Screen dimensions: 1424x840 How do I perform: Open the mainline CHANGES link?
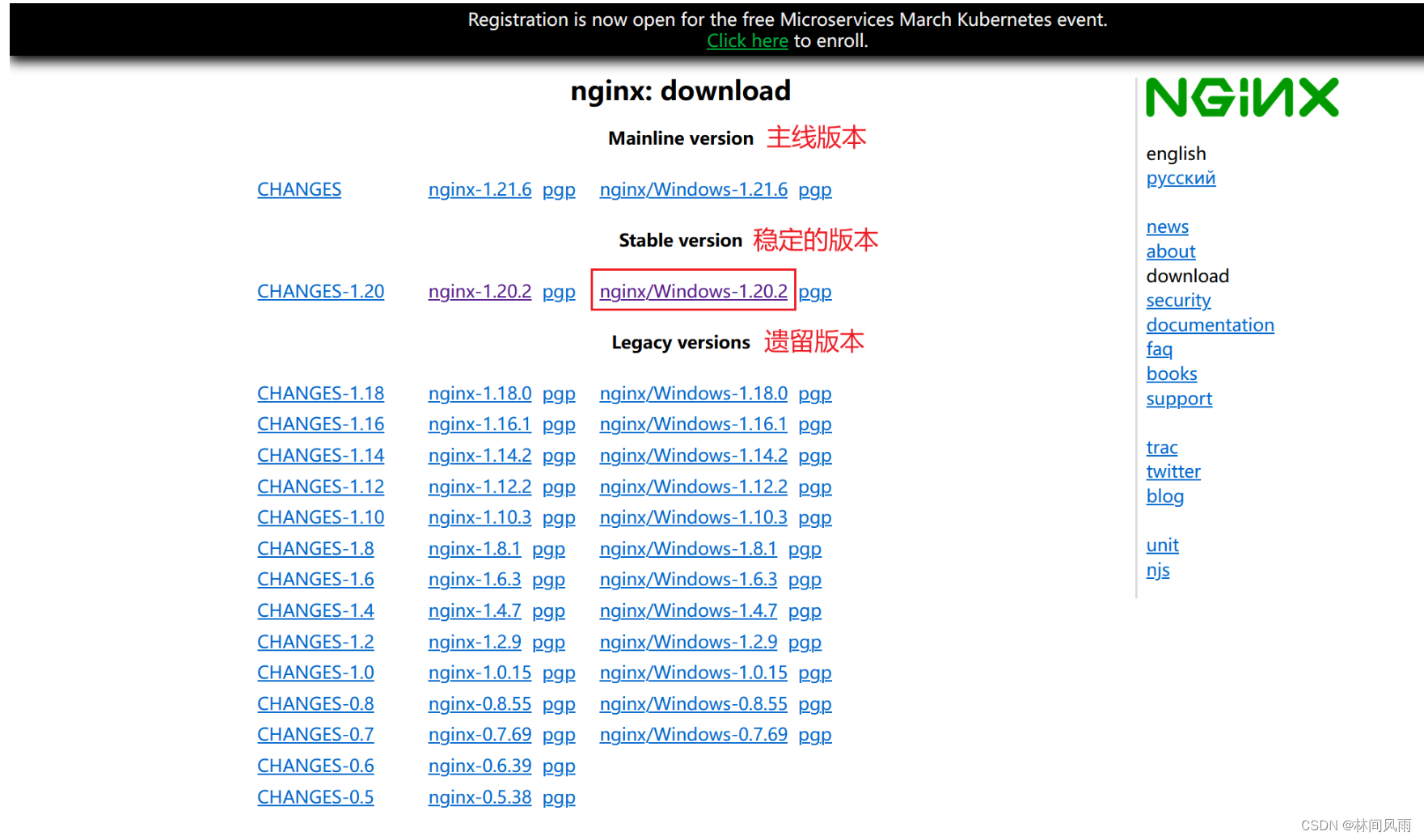pos(299,189)
